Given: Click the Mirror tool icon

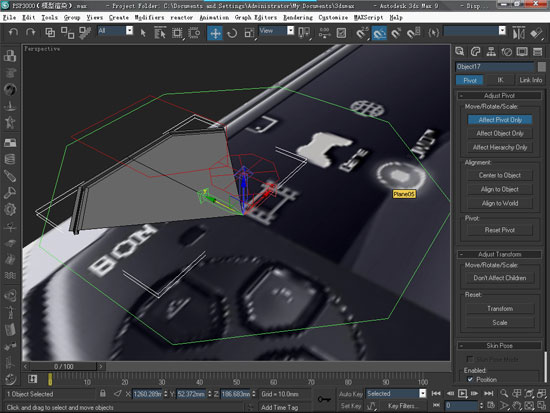Looking at the screenshot, I should [519, 33].
